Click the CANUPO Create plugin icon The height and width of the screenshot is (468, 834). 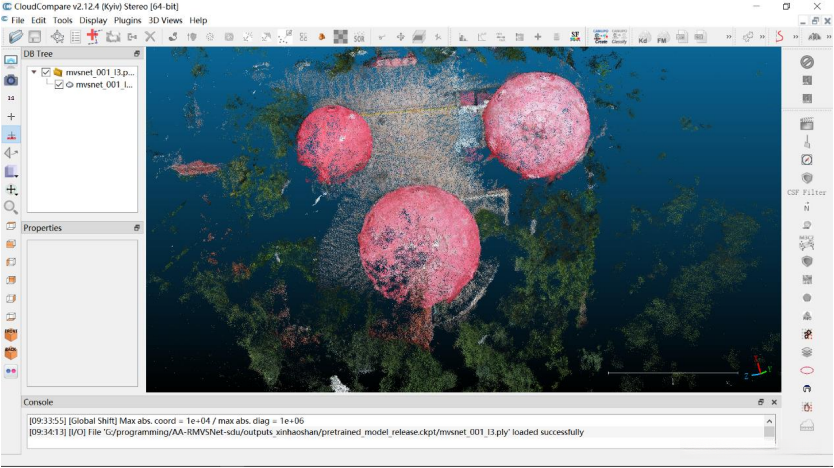coord(601,37)
